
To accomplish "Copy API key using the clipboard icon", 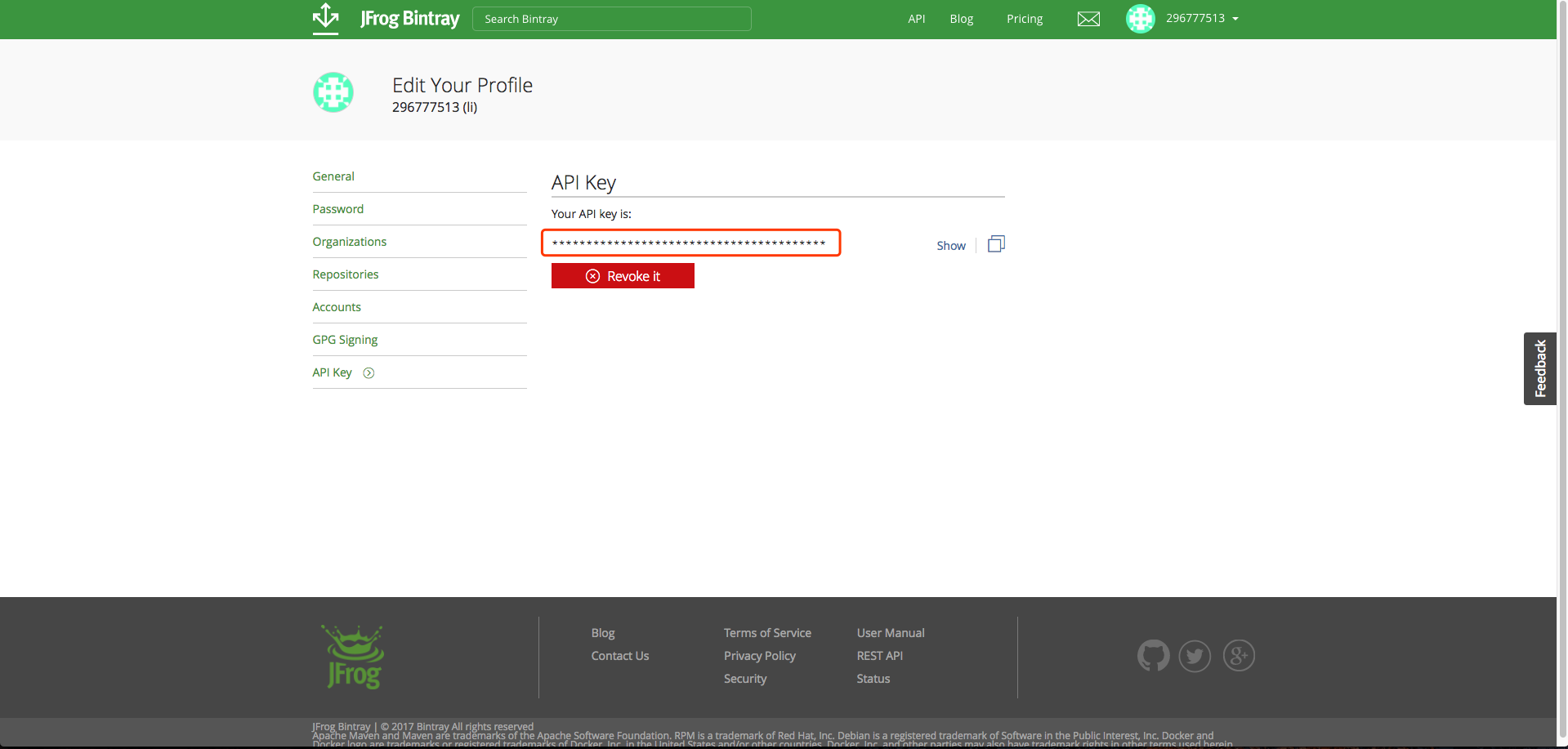I will tap(996, 244).
